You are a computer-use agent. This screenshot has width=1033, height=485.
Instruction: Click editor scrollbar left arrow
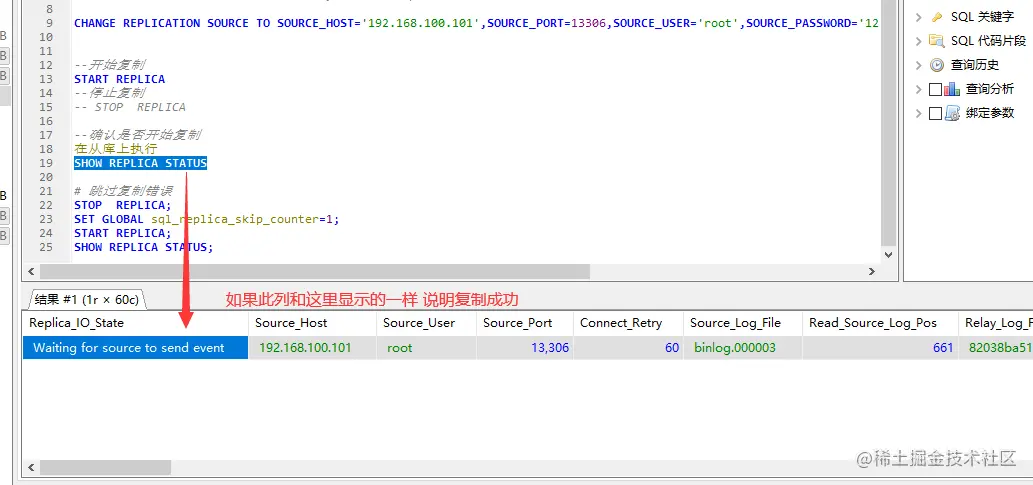(x=30, y=271)
